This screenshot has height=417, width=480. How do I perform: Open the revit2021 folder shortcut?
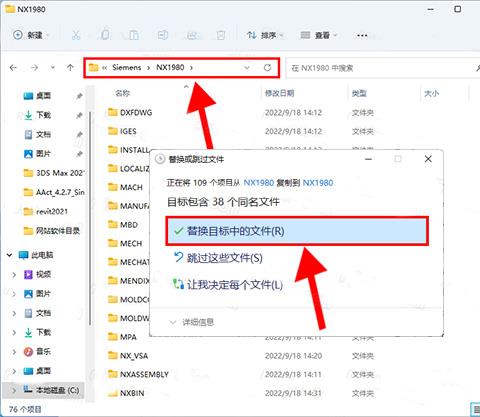pyautogui.click(x=46, y=211)
